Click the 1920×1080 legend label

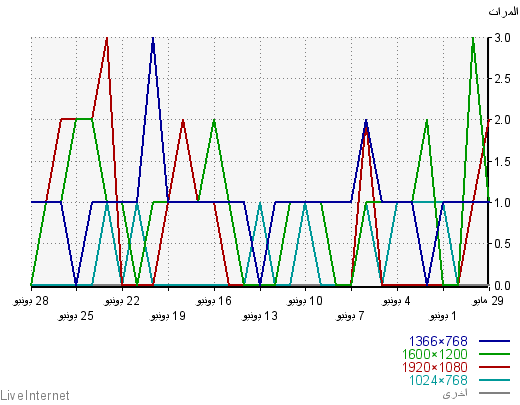point(435,367)
